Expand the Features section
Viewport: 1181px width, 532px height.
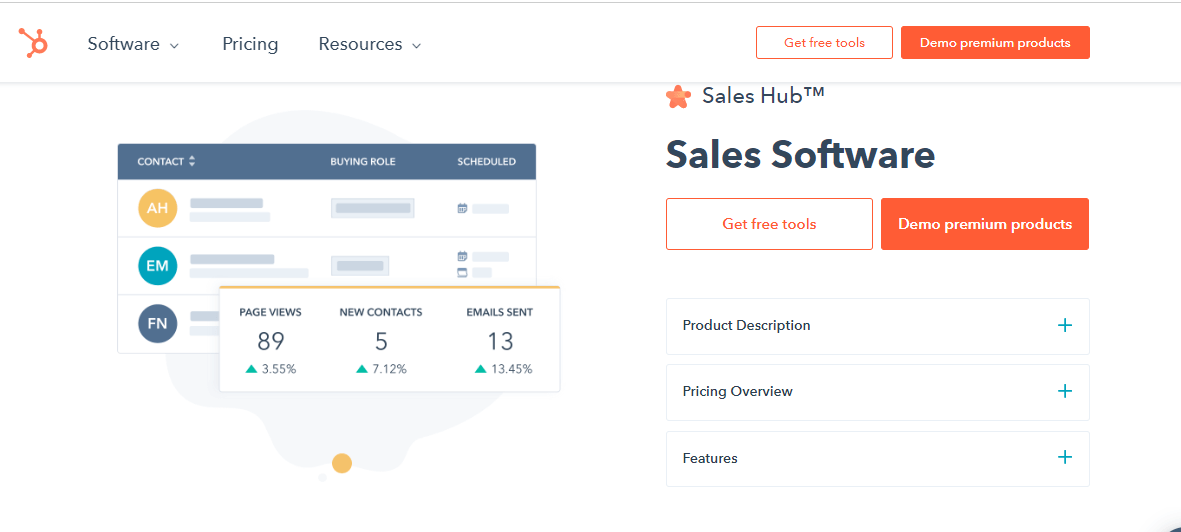(x=877, y=458)
